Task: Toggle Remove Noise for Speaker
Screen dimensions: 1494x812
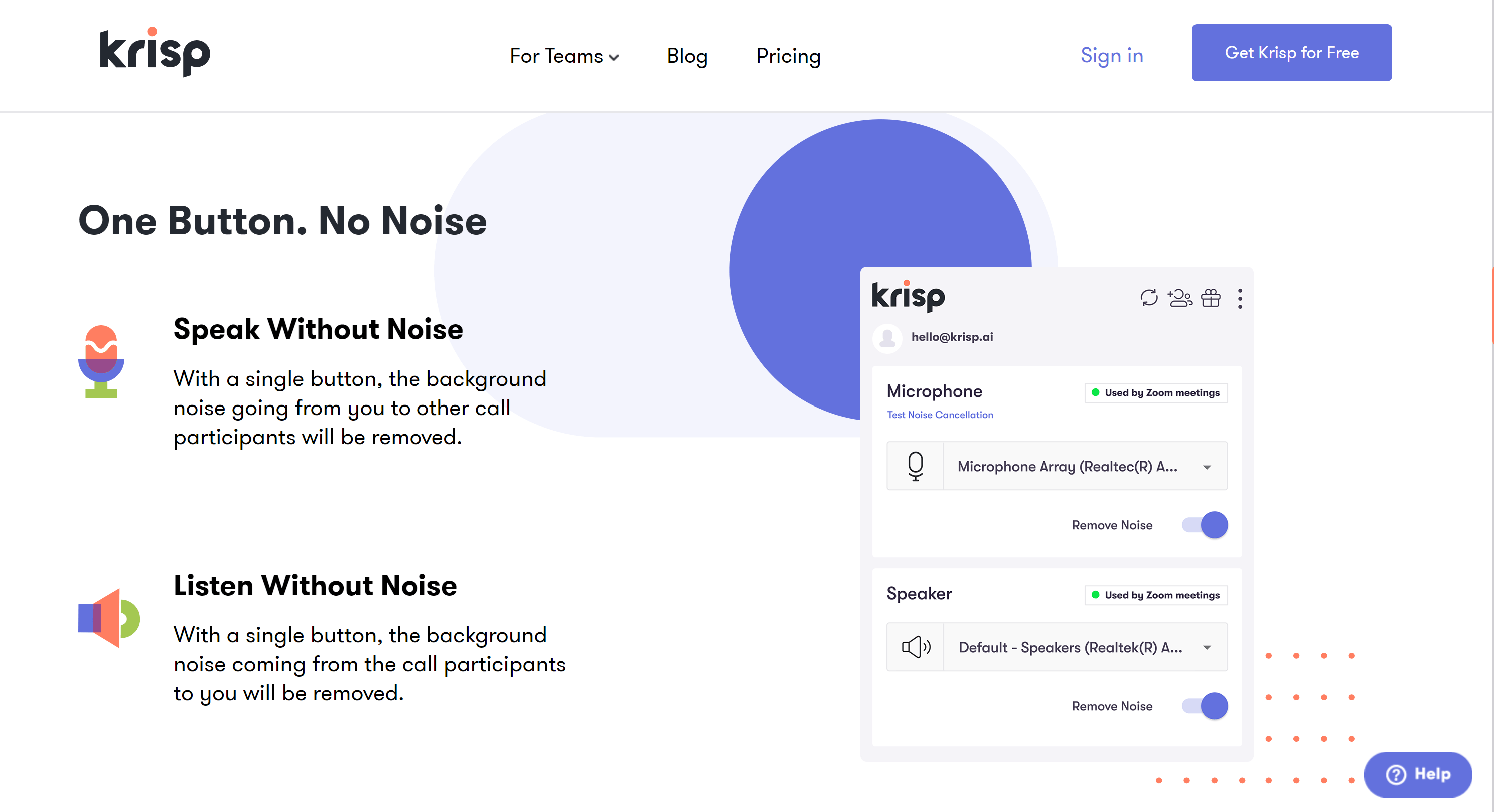Action: [1205, 706]
